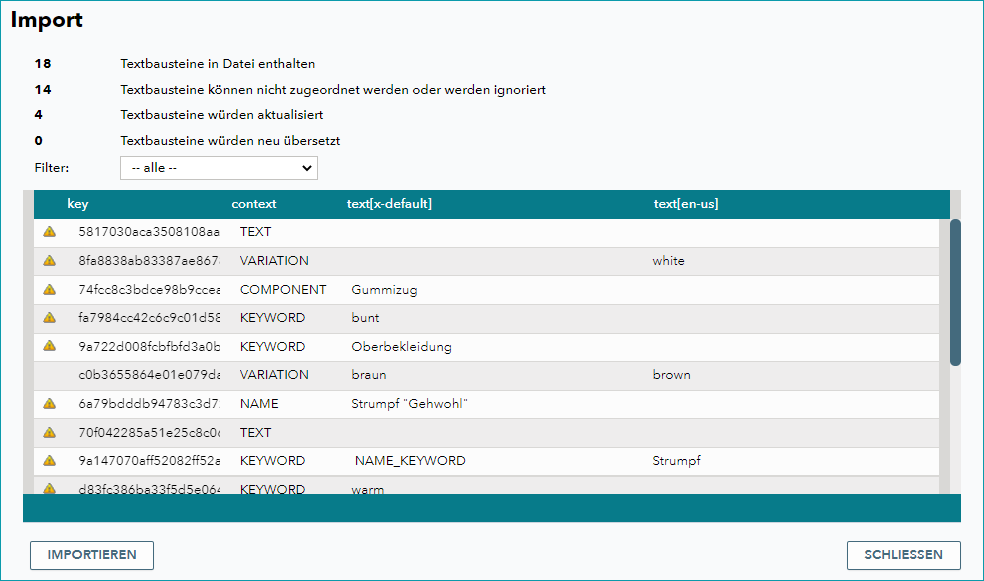The width and height of the screenshot is (984, 581).
Task: Click 'Textbausteine würden neu übersetzt' summary line
Action: [230, 141]
